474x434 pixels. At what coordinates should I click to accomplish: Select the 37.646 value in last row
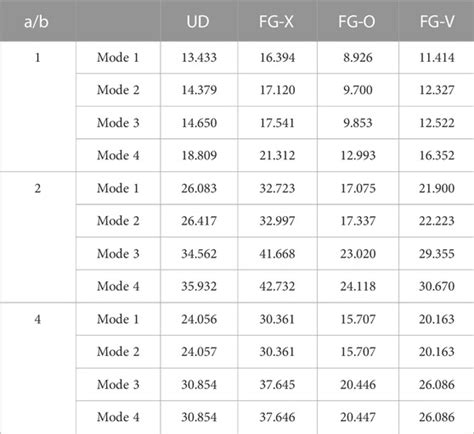click(x=277, y=417)
